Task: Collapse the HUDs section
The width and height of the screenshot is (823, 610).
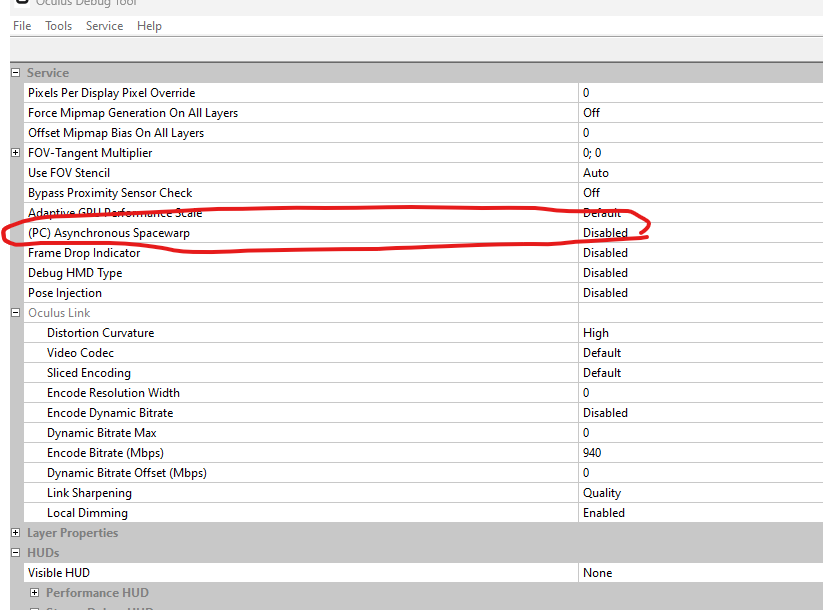Action: (x=16, y=553)
